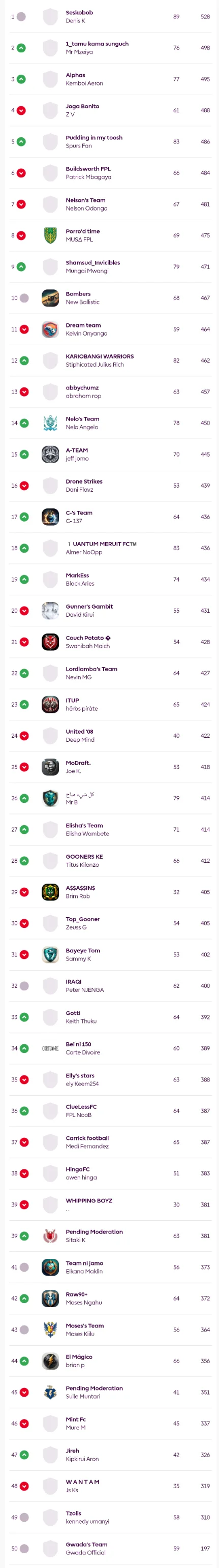Viewport: 219px width, 1568px height.
Task: Click grey unchanged indicator at rank 10
Action: [24, 297]
